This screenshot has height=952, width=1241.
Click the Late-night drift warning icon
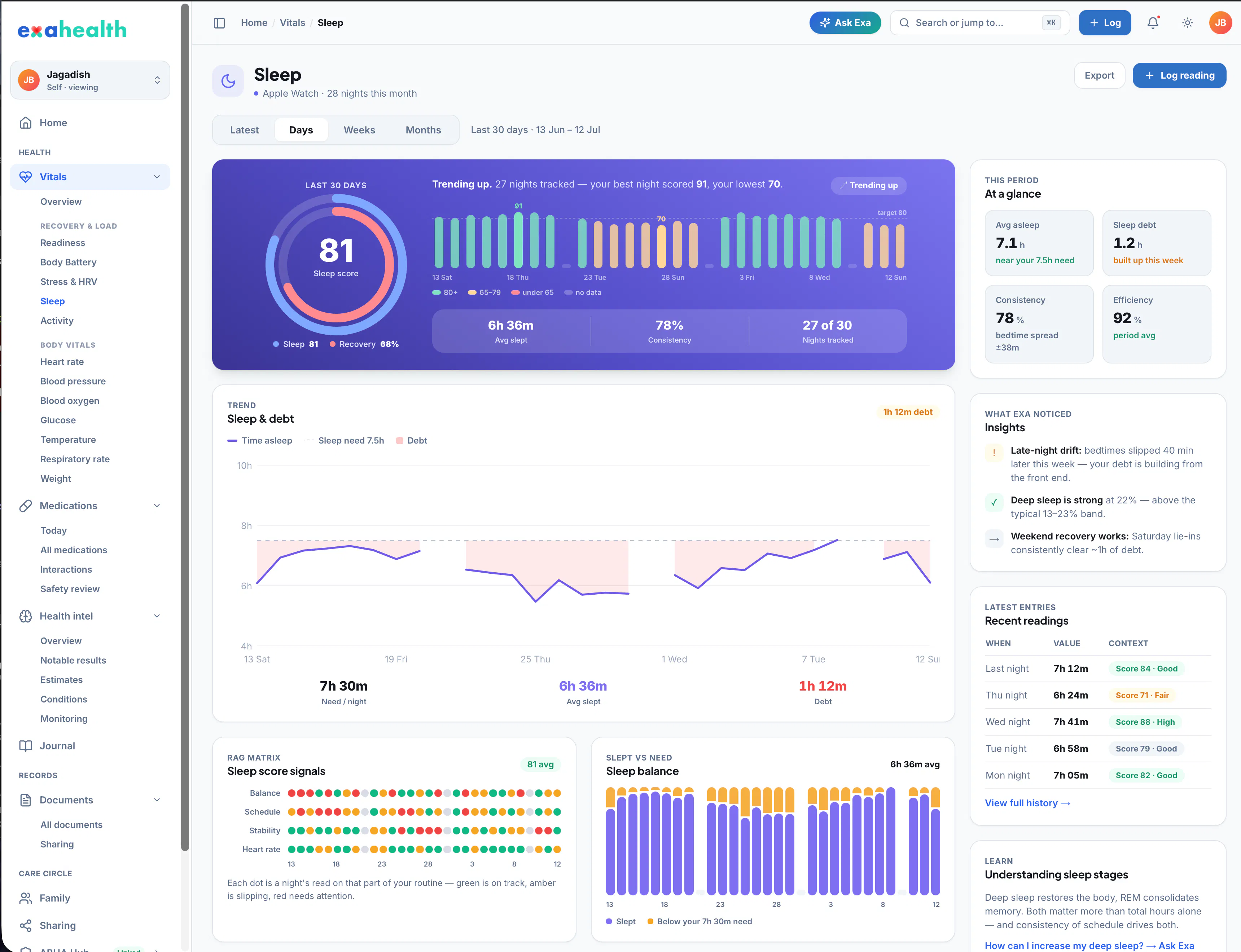(x=994, y=452)
